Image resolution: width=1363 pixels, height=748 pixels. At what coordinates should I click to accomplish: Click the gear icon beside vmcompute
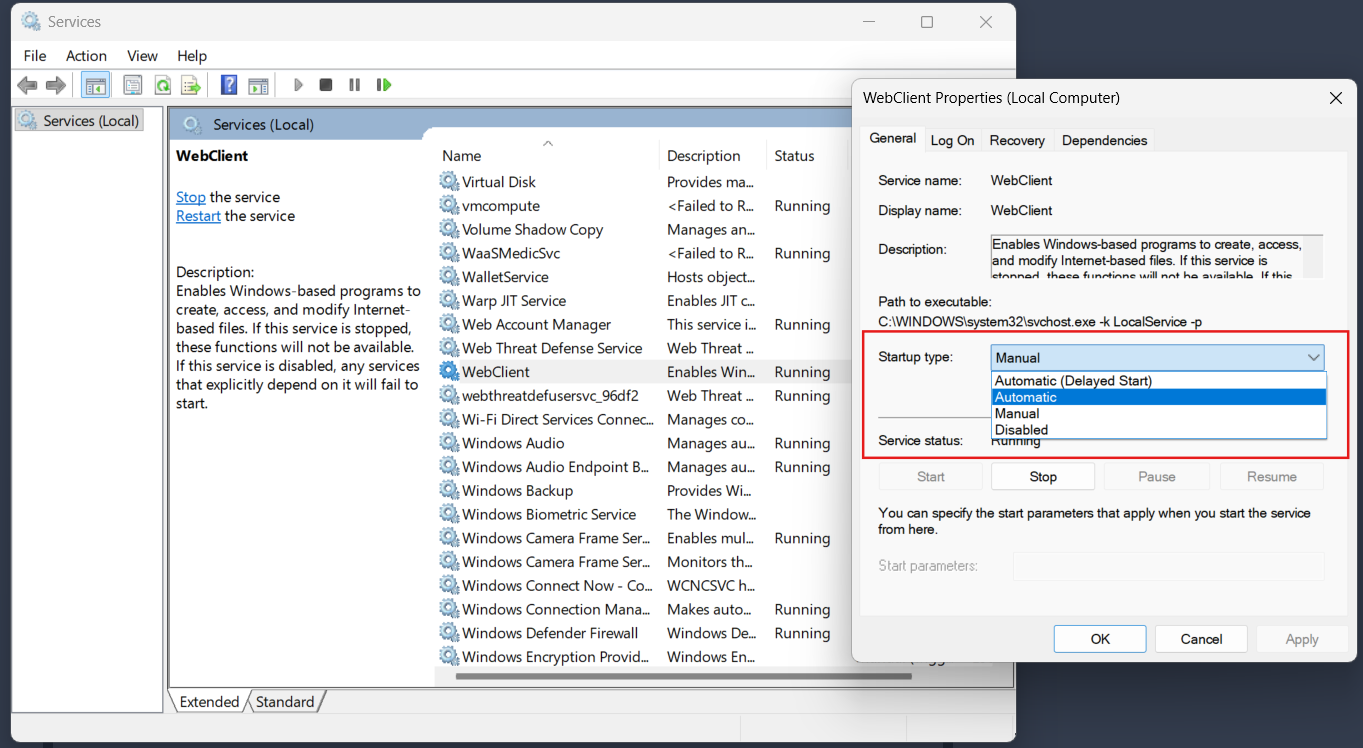click(449, 206)
